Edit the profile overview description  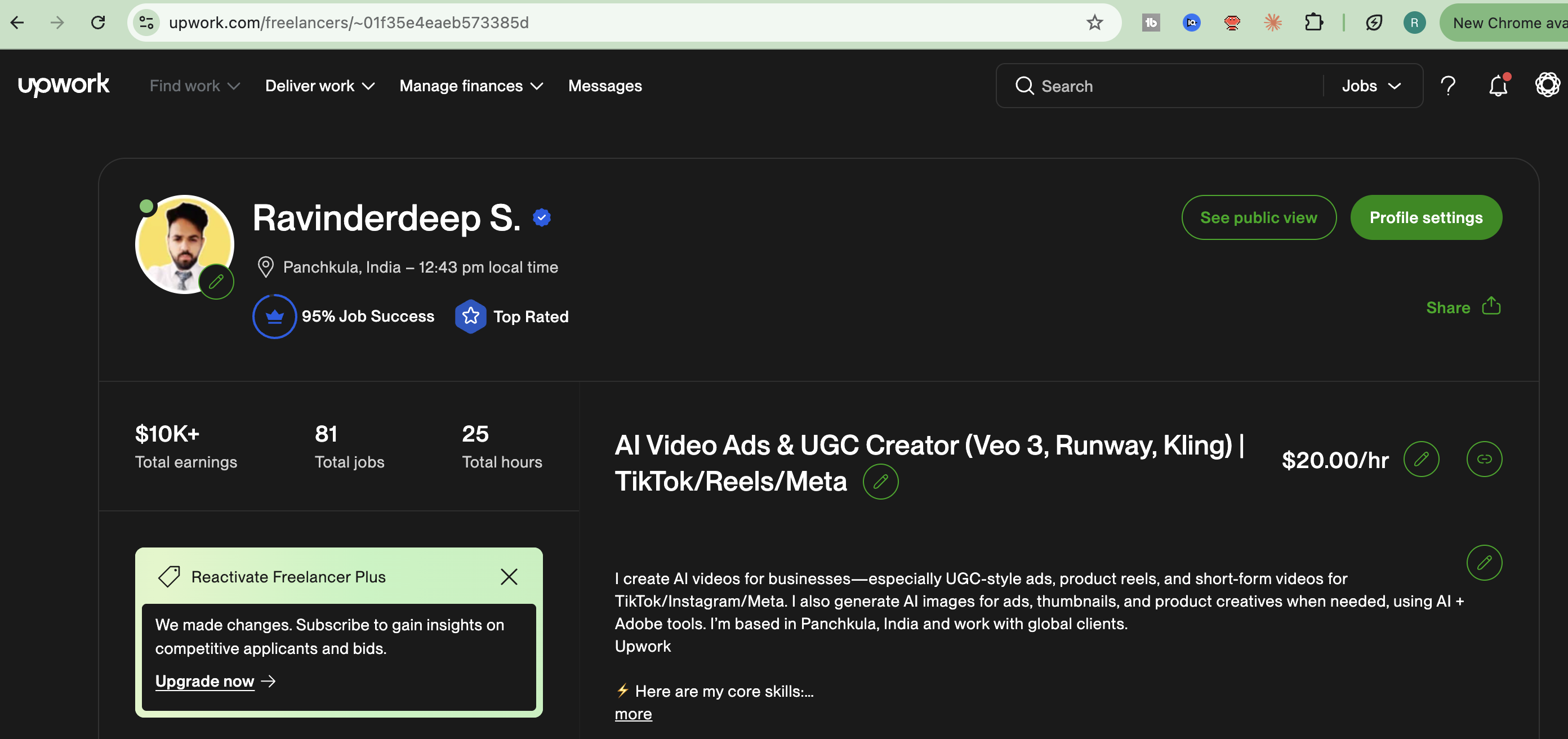point(1484,563)
